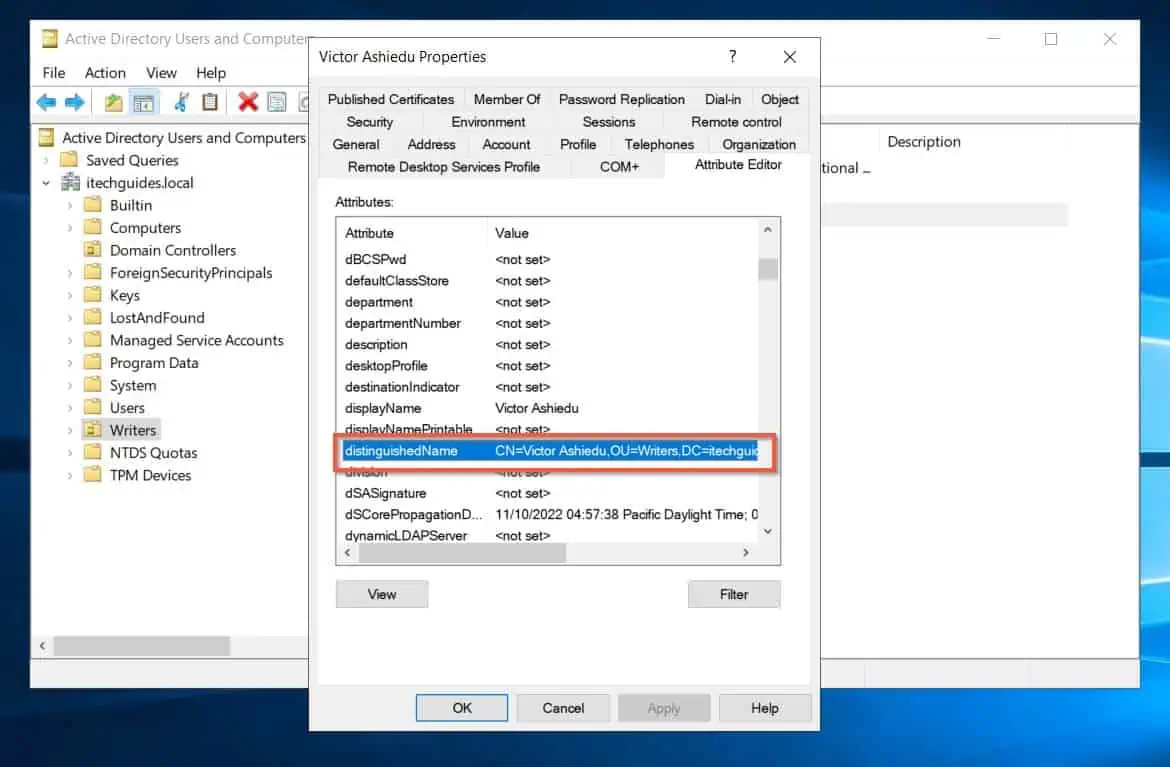This screenshot has width=1170, height=767.
Task: Select the distinguishedName attribute row
Action: tap(551, 451)
